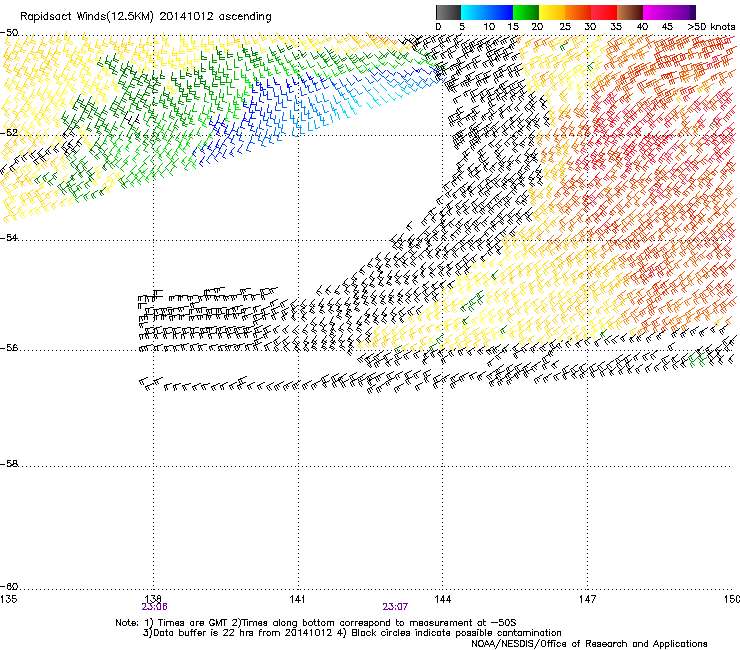
Task: Click the -58 latitude label
Action: [x=9, y=464]
